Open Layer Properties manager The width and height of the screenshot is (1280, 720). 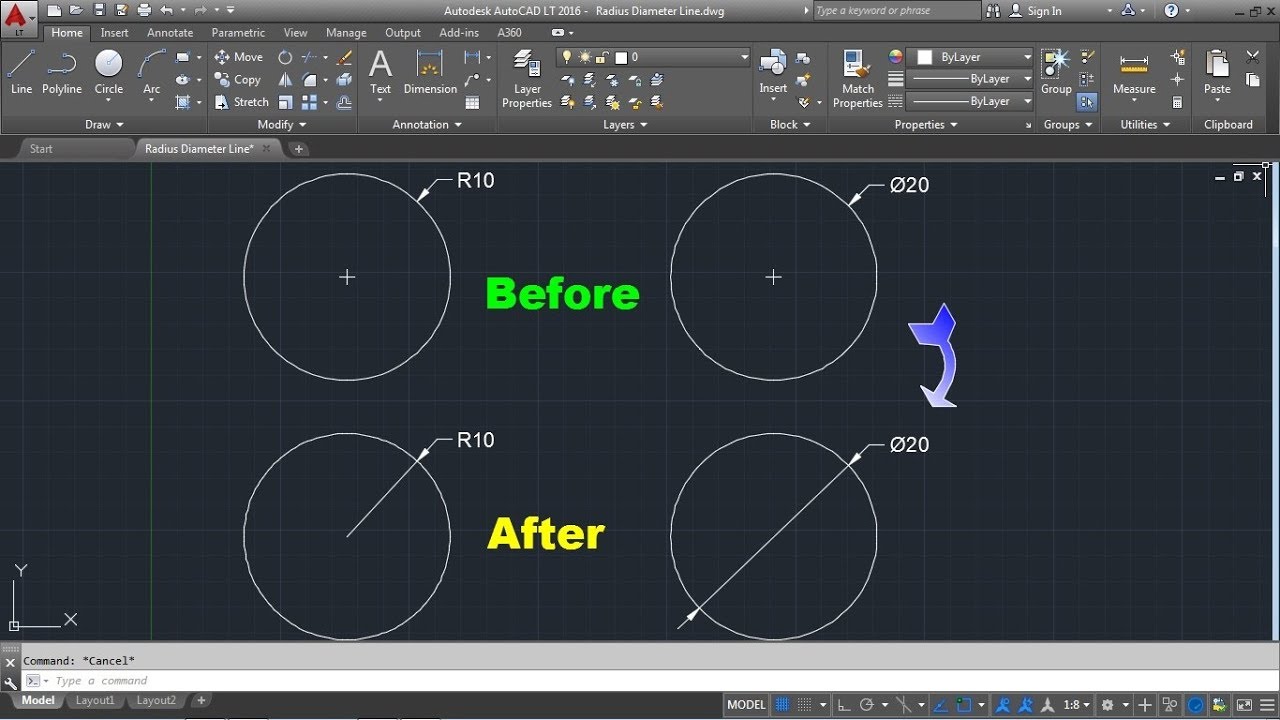click(x=527, y=79)
